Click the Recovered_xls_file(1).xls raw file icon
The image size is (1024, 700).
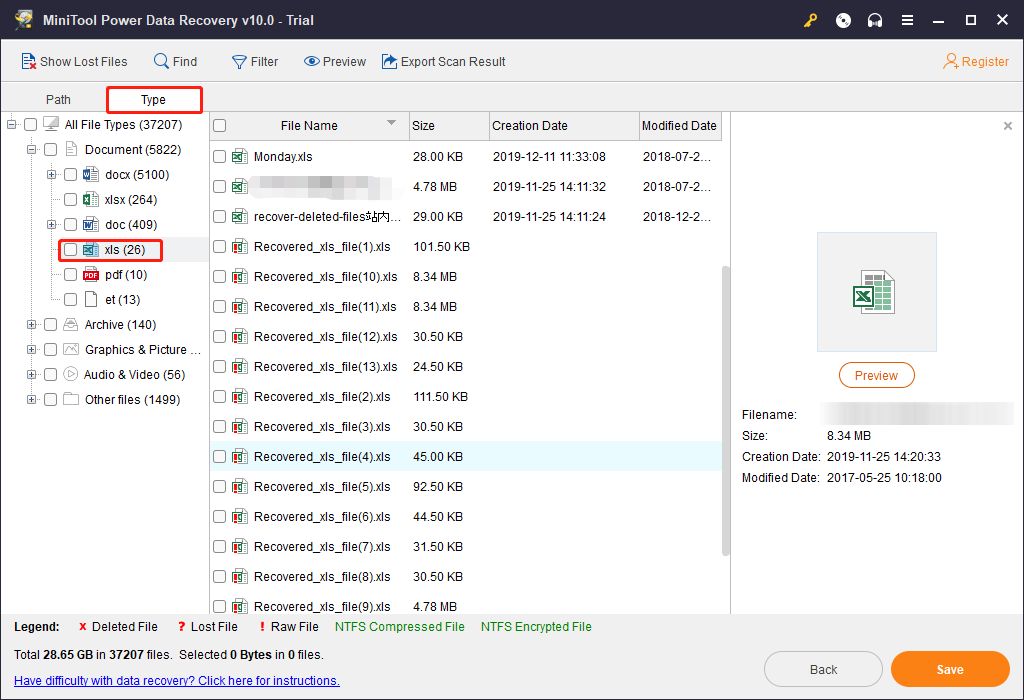click(x=240, y=246)
